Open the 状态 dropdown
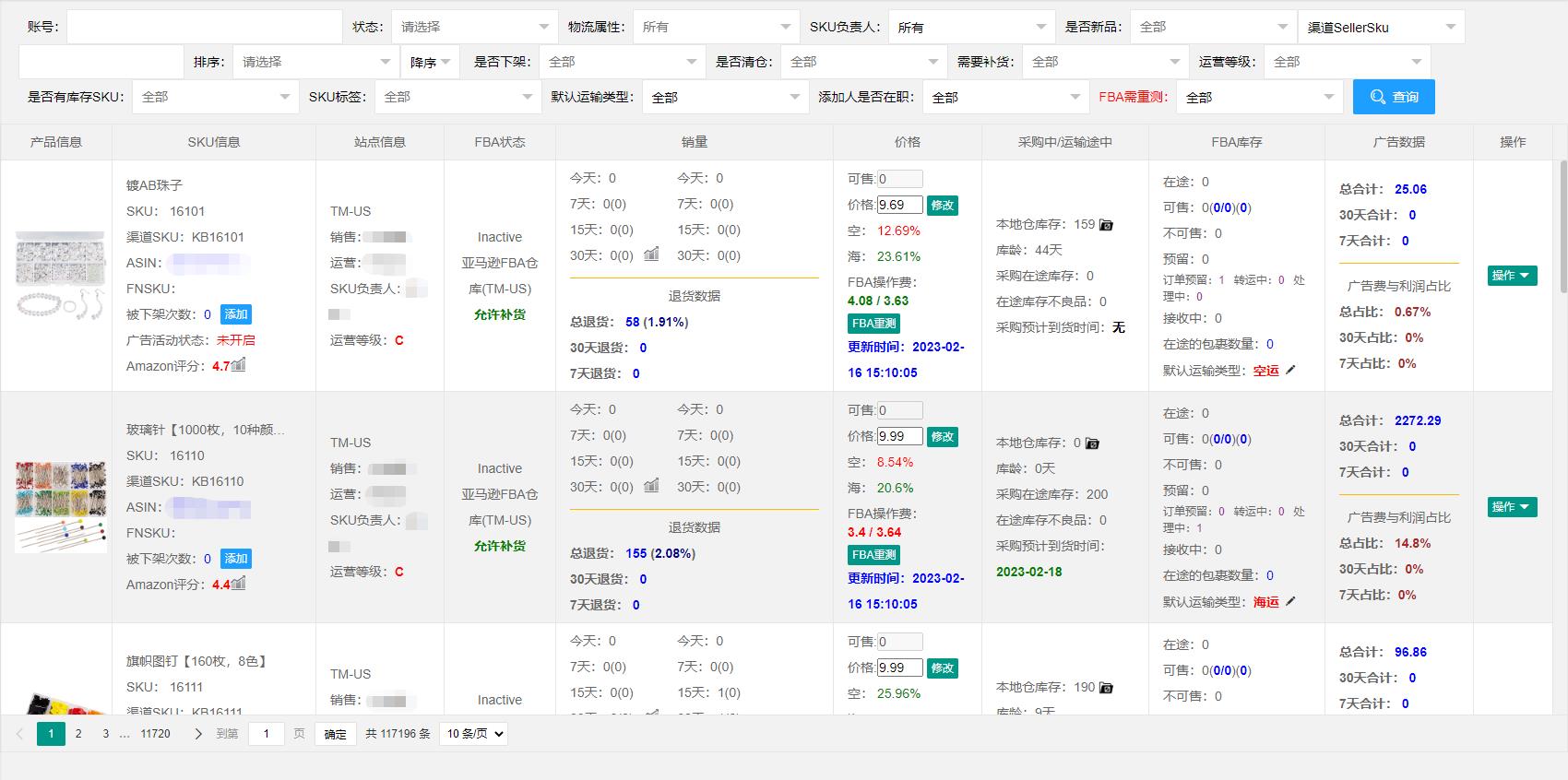This screenshot has width=1568, height=780. (x=475, y=27)
